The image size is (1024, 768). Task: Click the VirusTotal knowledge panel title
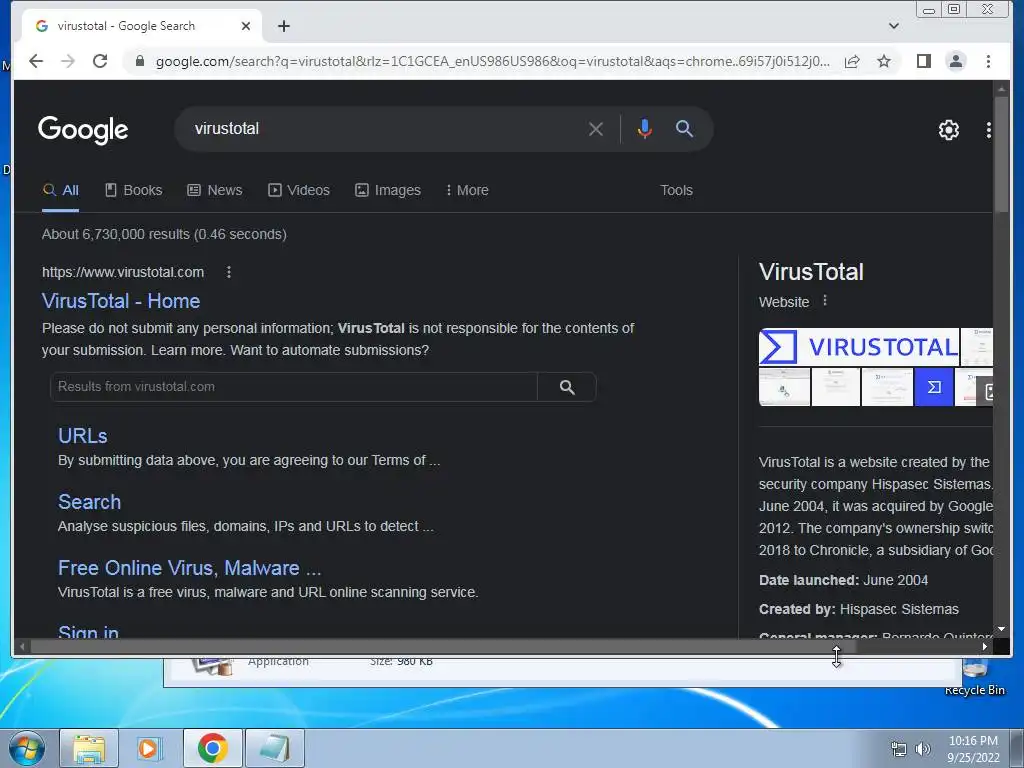[x=811, y=272]
